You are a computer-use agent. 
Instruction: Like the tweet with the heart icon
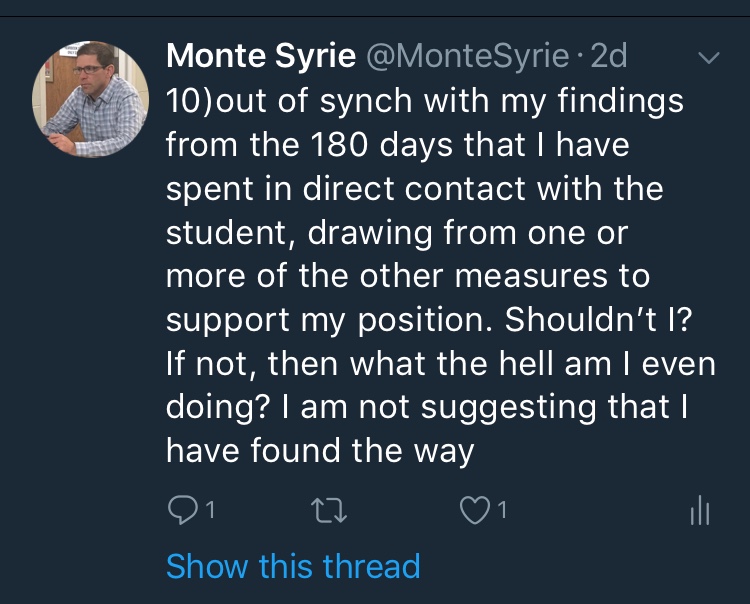[472, 512]
